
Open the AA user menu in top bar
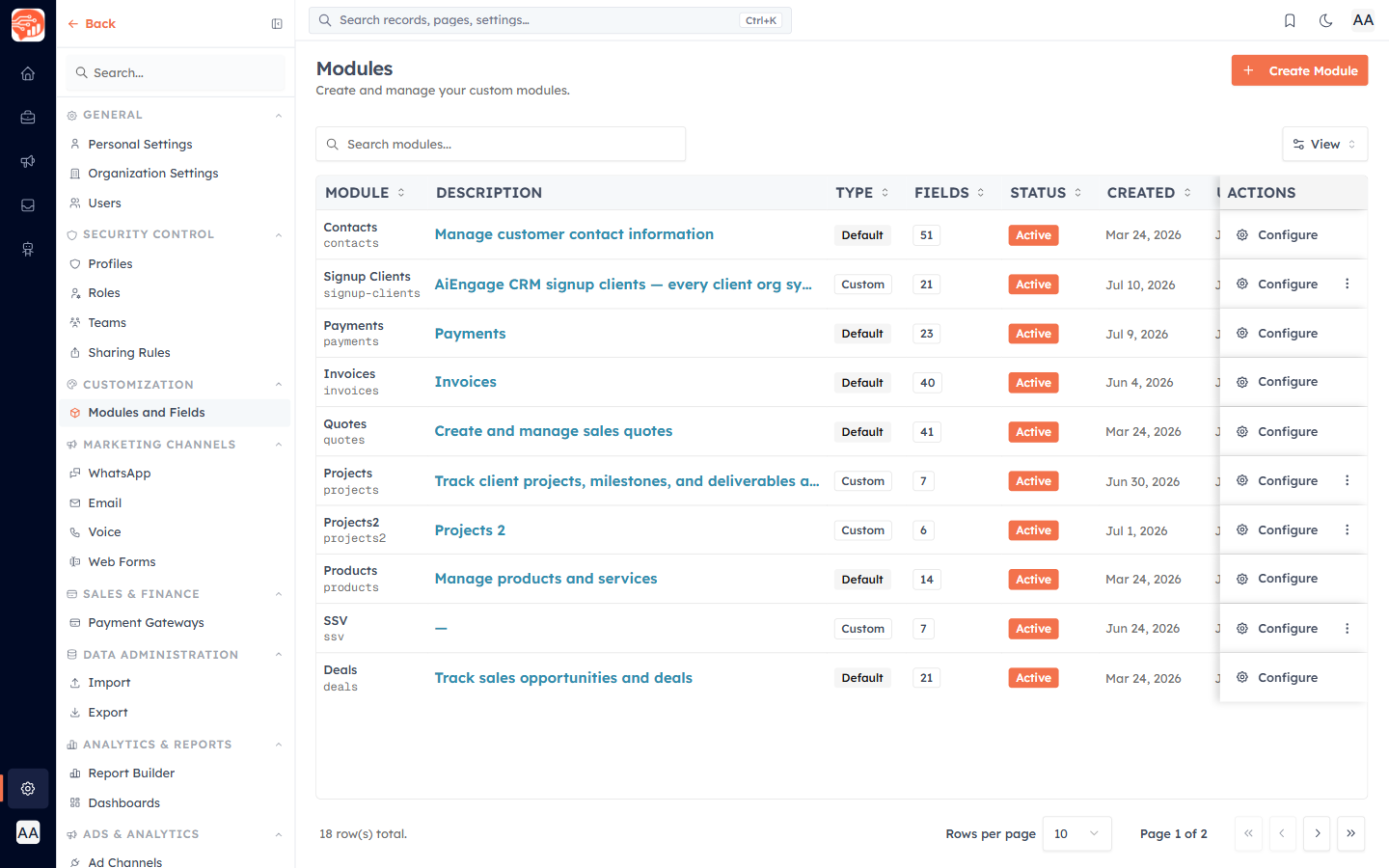(1363, 20)
